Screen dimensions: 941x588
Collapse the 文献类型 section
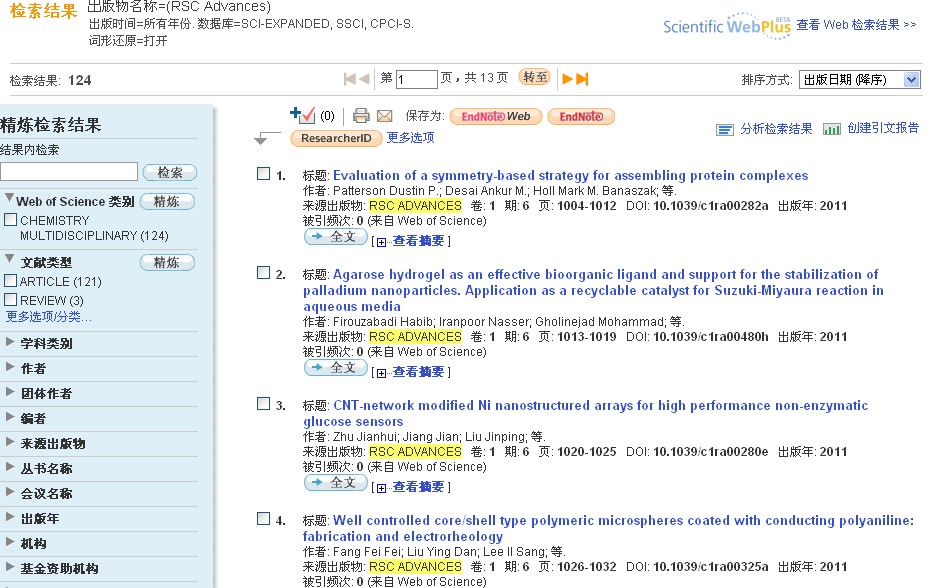pos(9,258)
